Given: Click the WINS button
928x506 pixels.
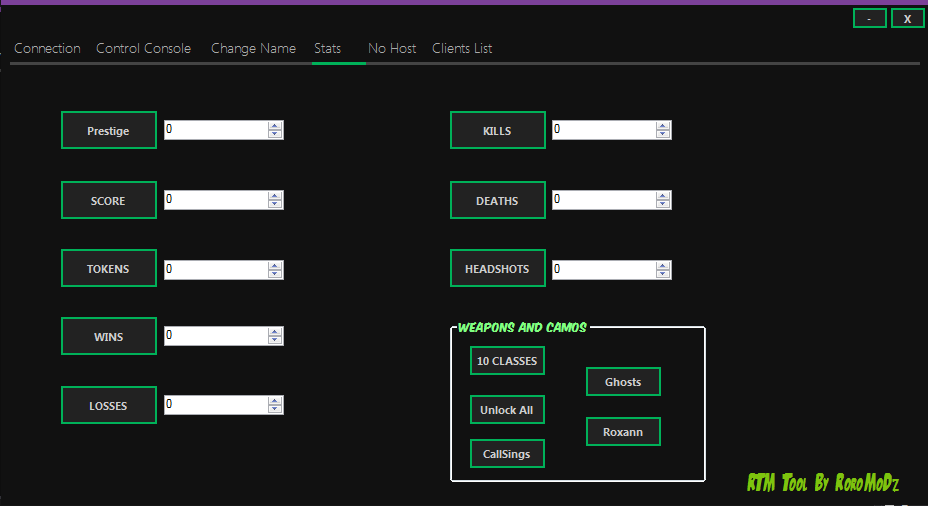Looking at the screenshot, I should click(x=109, y=336).
